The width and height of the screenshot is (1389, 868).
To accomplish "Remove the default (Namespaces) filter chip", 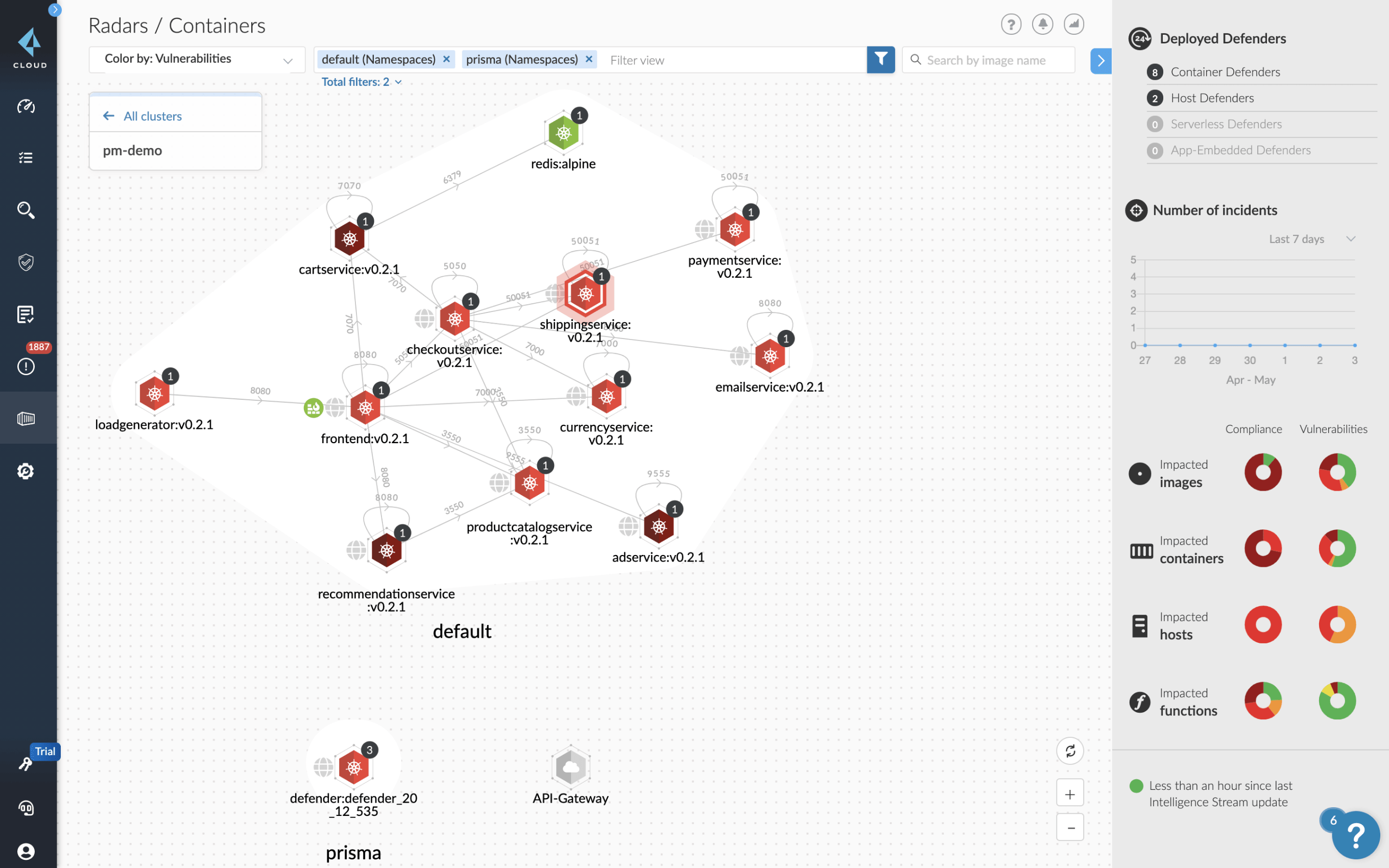I will coord(446,59).
